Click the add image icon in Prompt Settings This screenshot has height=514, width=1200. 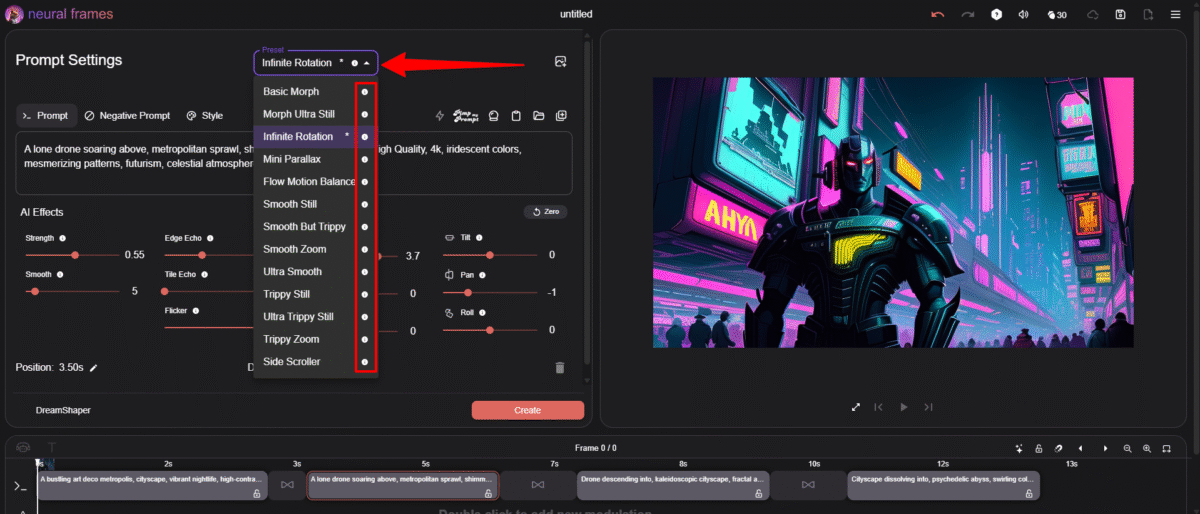[x=560, y=62]
